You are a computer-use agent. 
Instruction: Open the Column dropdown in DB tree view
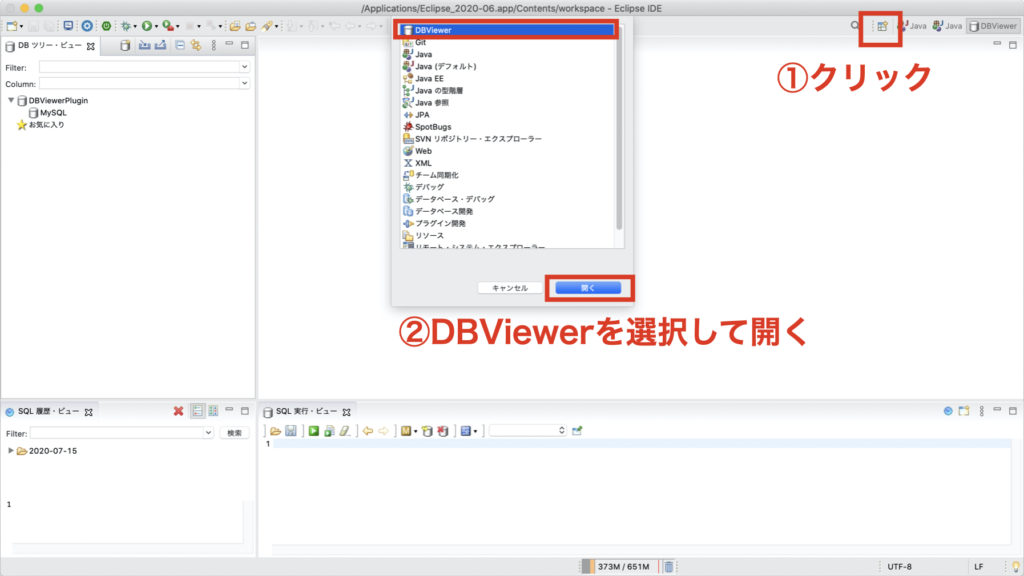click(244, 84)
